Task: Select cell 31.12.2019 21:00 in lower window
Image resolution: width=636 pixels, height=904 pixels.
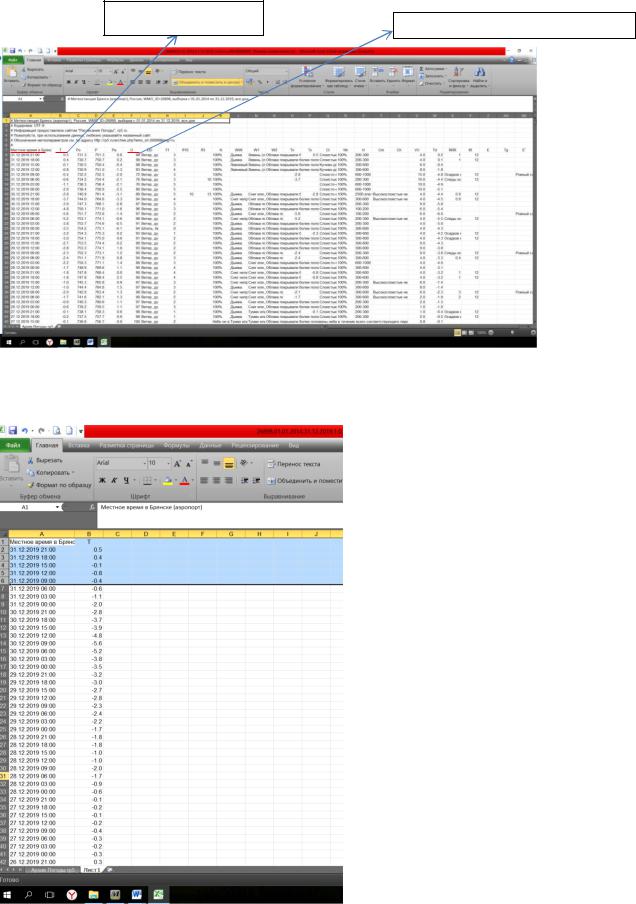Action: pos(42,549)
